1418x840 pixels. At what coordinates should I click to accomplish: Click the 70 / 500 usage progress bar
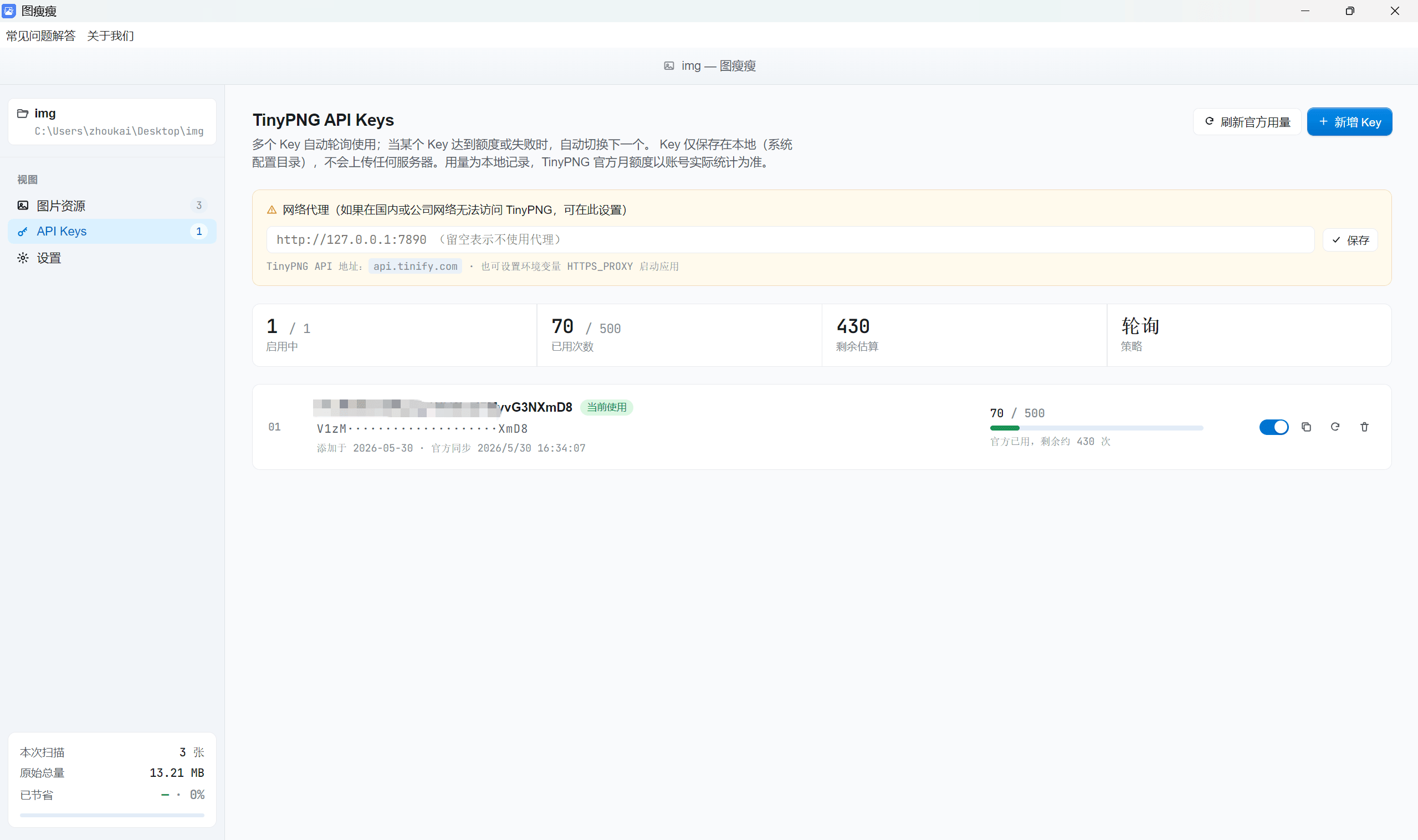tap(1097, 428)
